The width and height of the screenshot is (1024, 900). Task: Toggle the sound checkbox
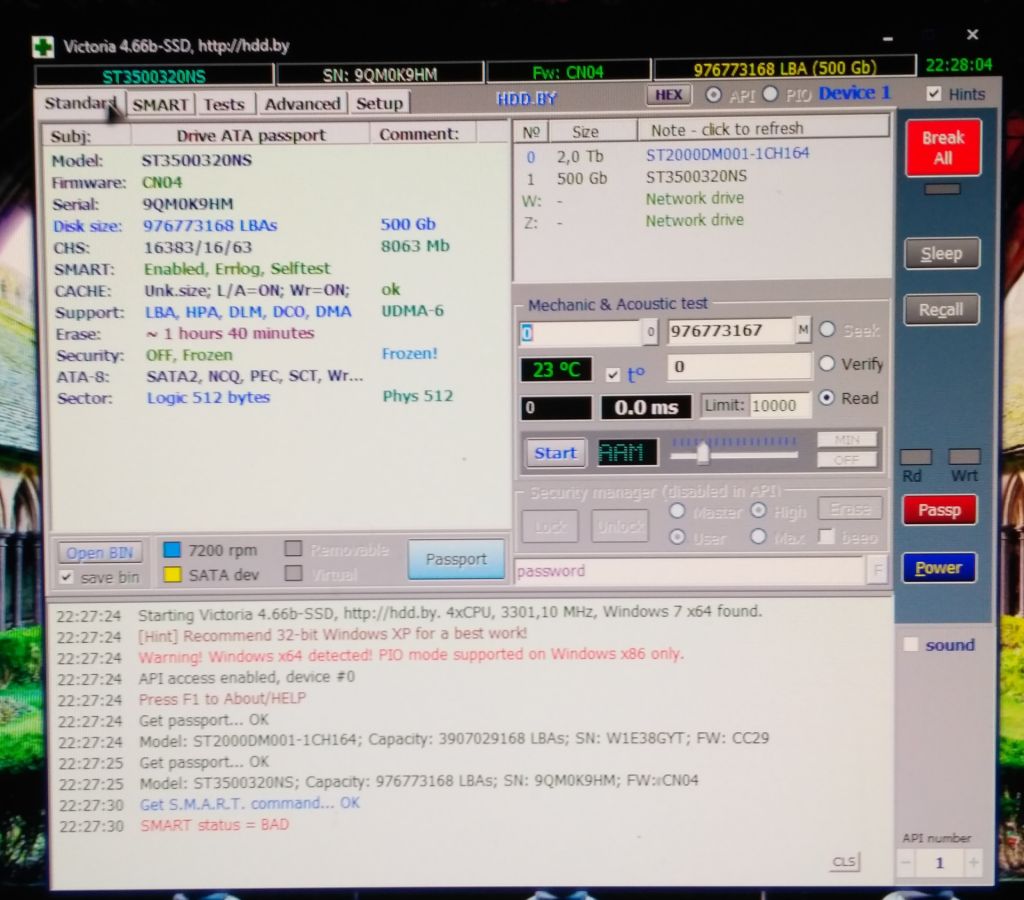tap(910, 645)
